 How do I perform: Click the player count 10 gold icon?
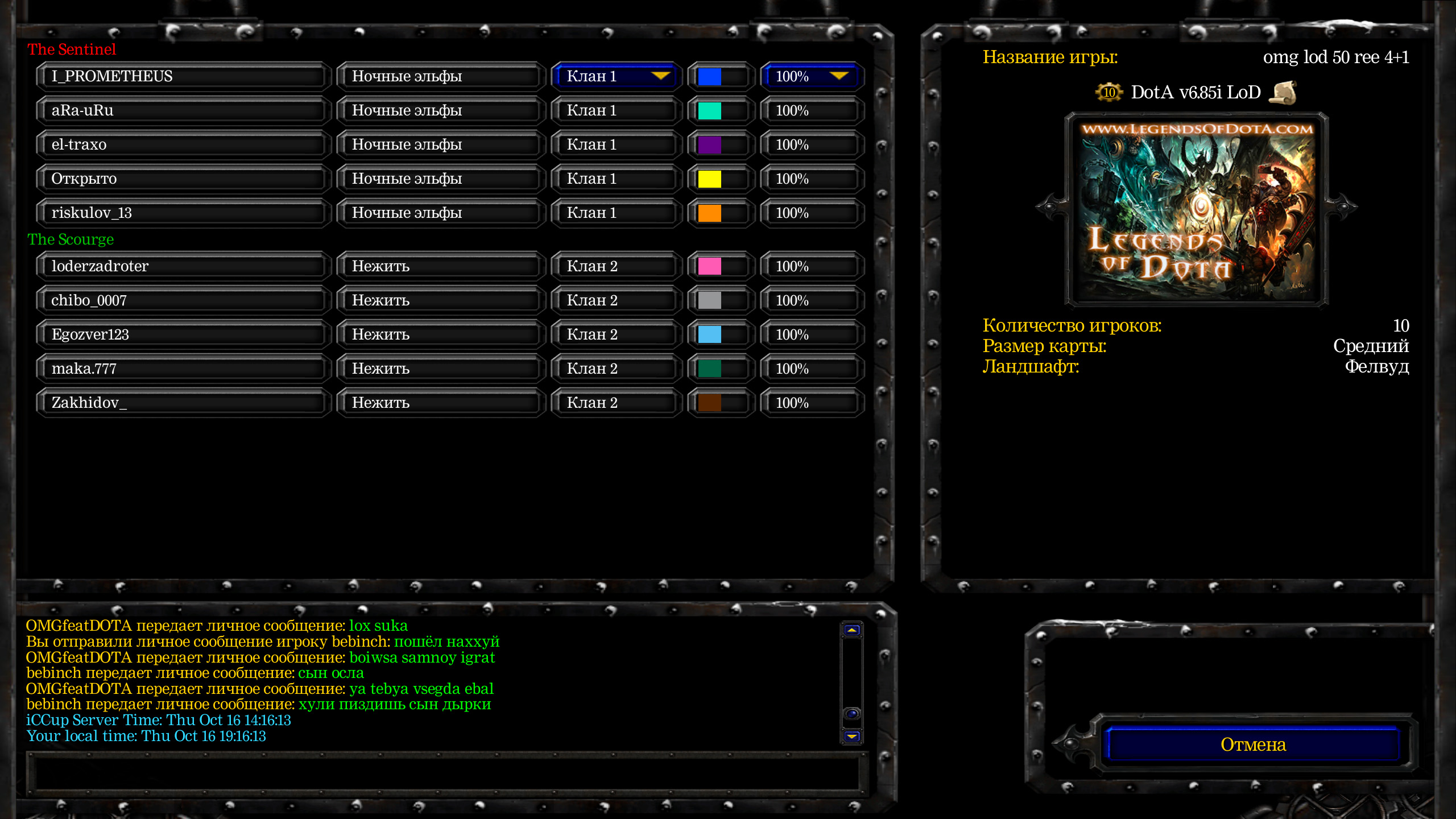tap(1108, 92)
